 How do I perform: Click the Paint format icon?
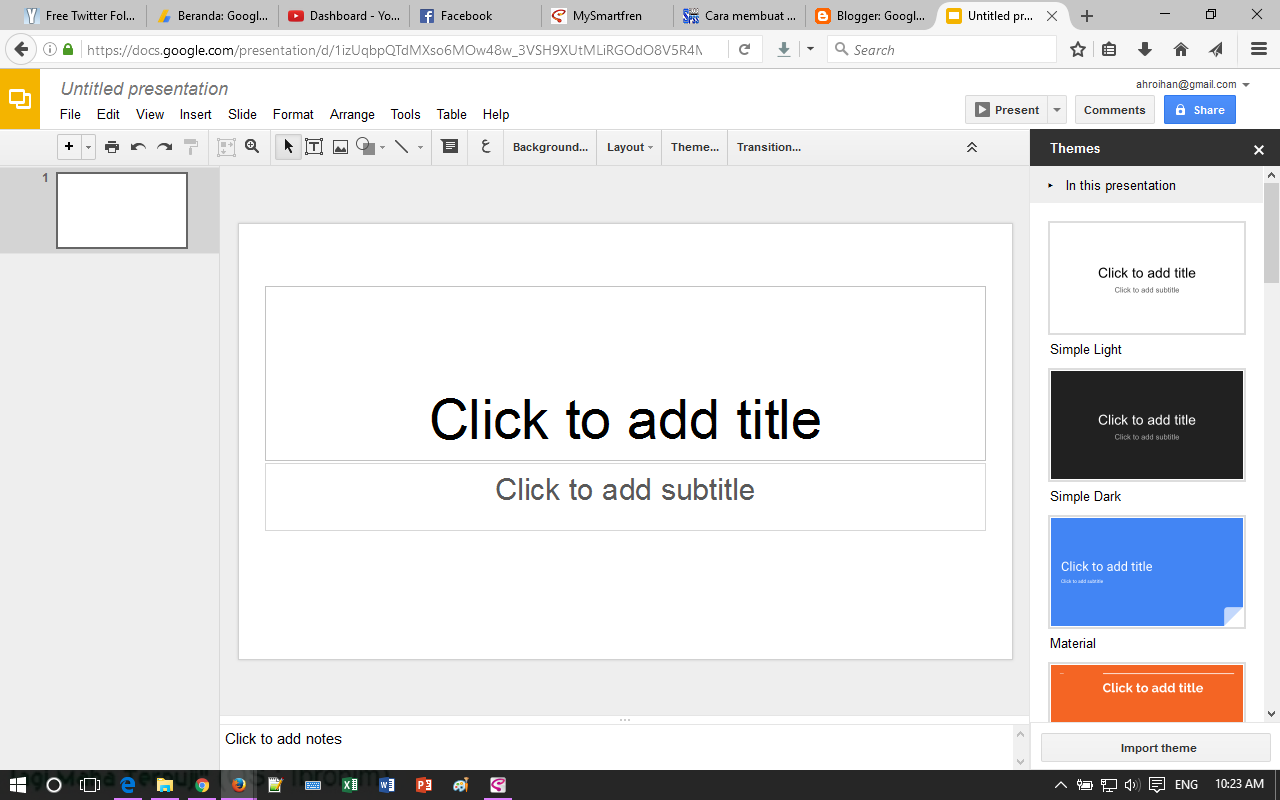point(190,146)
